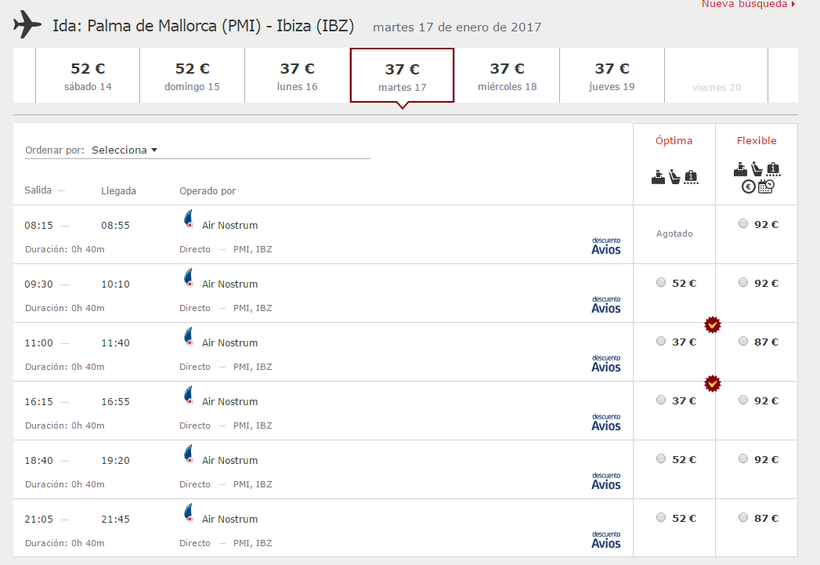The height and width of the screenshot is (565, 820).
Task: Click the baggage icon under Flexible
Action: click(773, 170)
